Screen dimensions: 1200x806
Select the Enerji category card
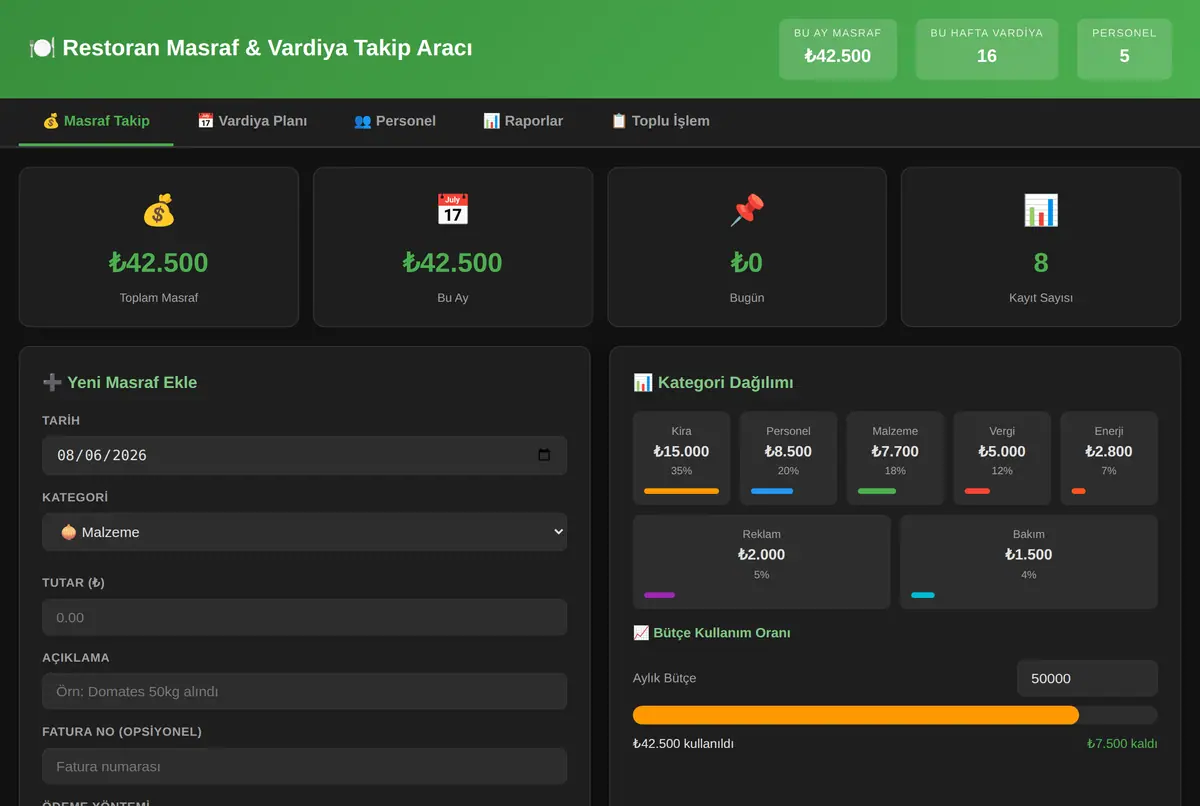(1109, 458)
